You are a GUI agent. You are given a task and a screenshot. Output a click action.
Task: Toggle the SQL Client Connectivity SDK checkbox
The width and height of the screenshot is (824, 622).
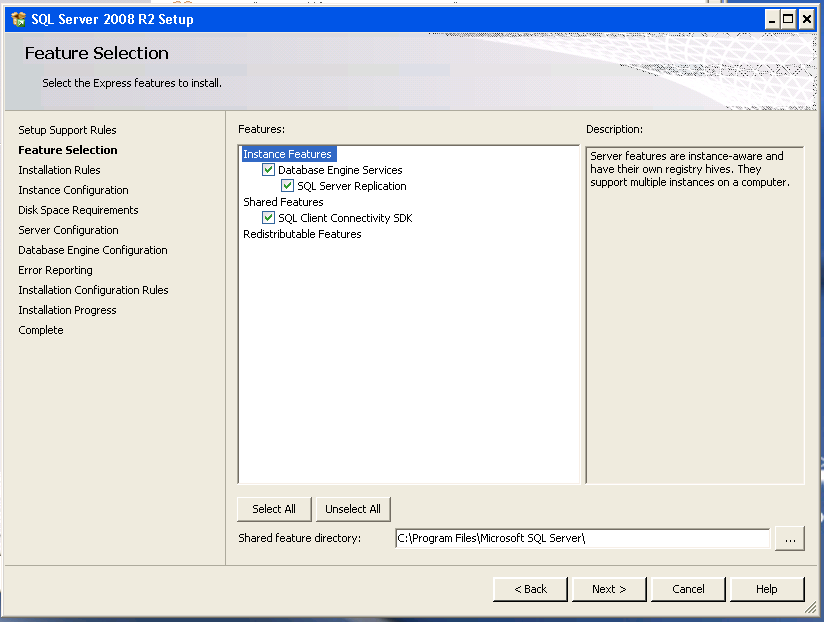[269, 217]
